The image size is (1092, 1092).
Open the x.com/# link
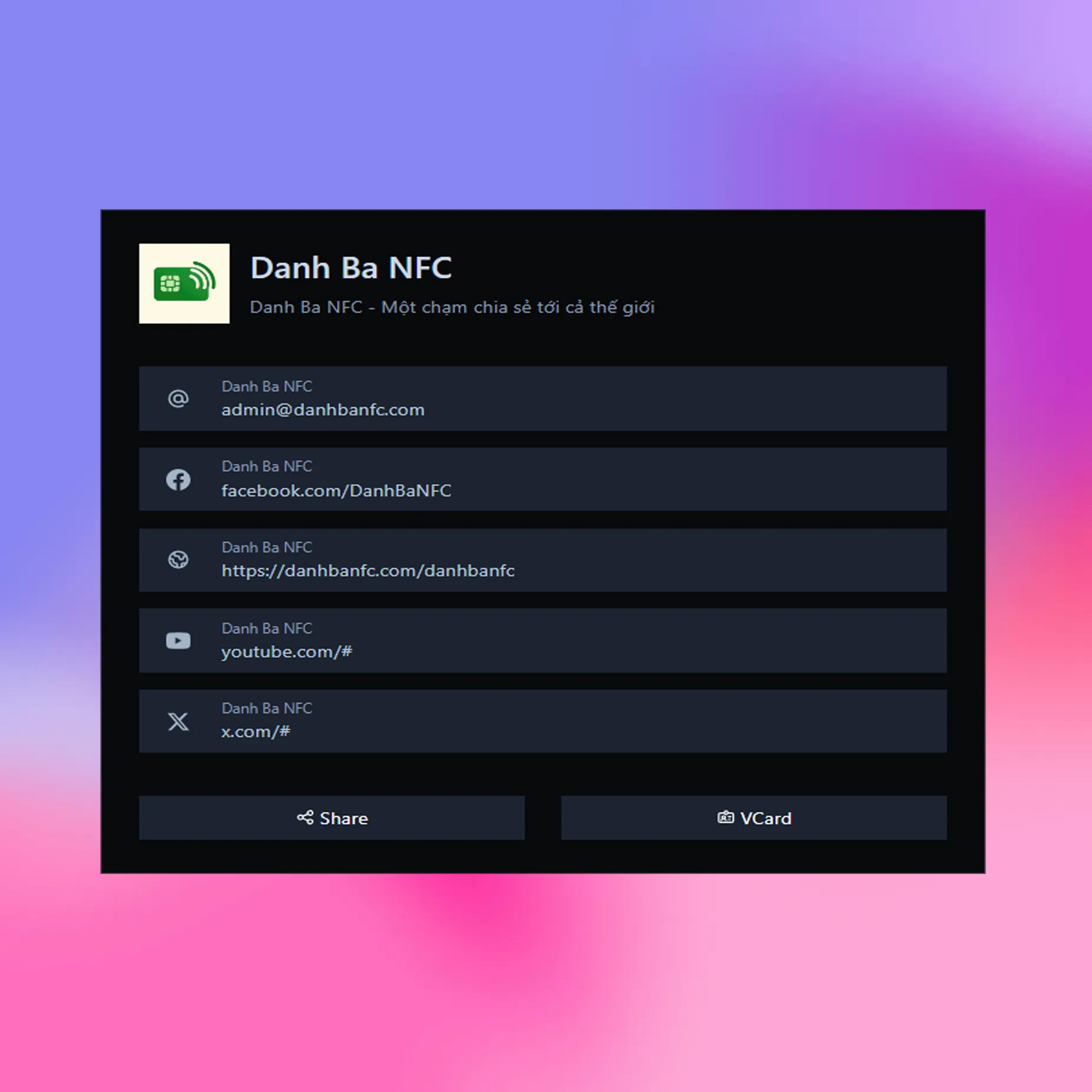point(543,721)
